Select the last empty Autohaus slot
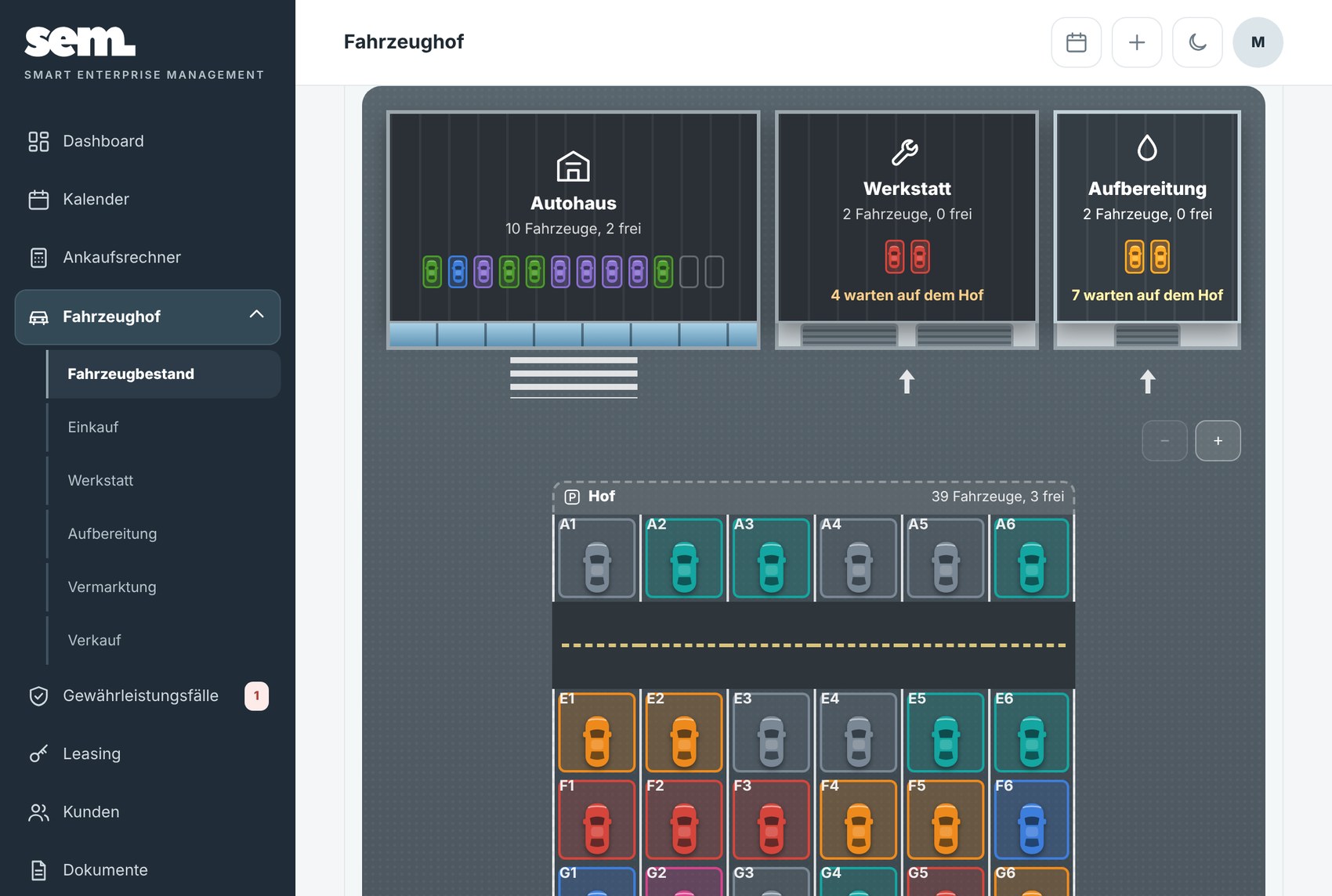 pyautogui.click(x=714, y=272)
